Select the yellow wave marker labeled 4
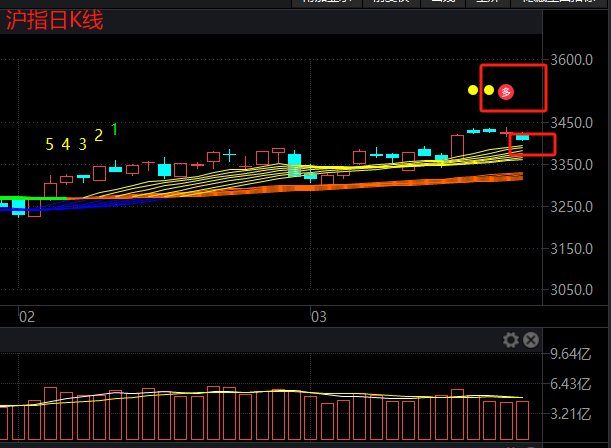 pyautogui.click(x=66, y=144)
